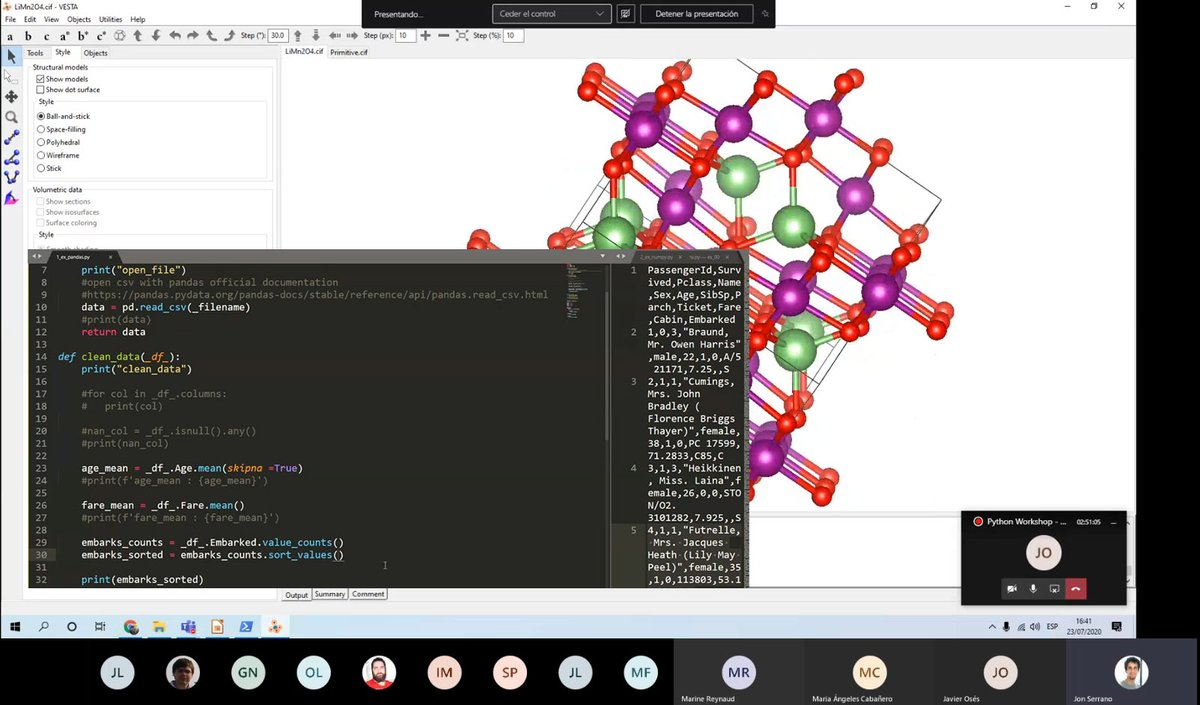Select Wireframe style
The height and width of the screenshot is (705, 1200).
tap(41, 155)
